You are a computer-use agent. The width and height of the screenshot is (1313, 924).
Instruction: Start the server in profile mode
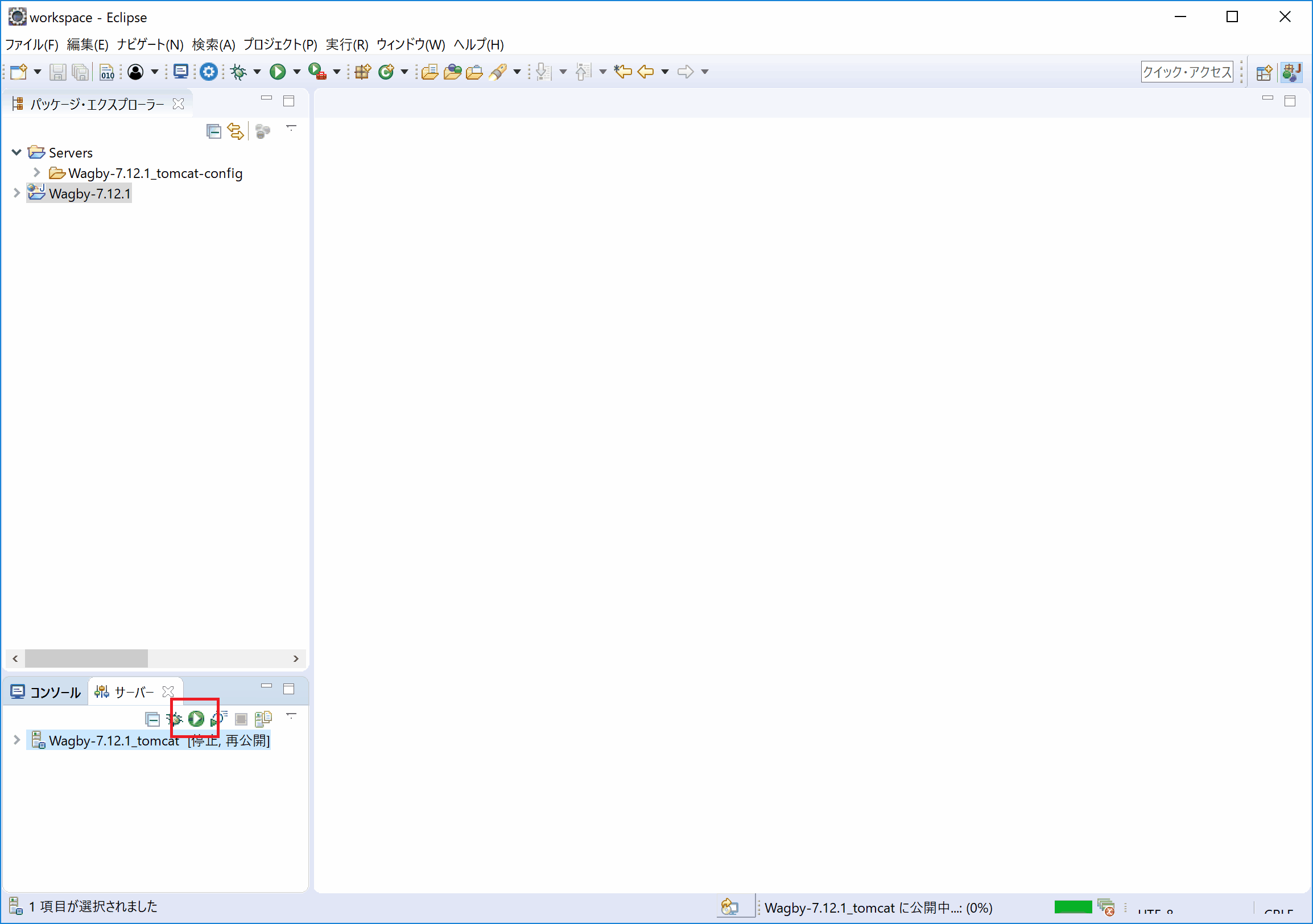[218, 719]
